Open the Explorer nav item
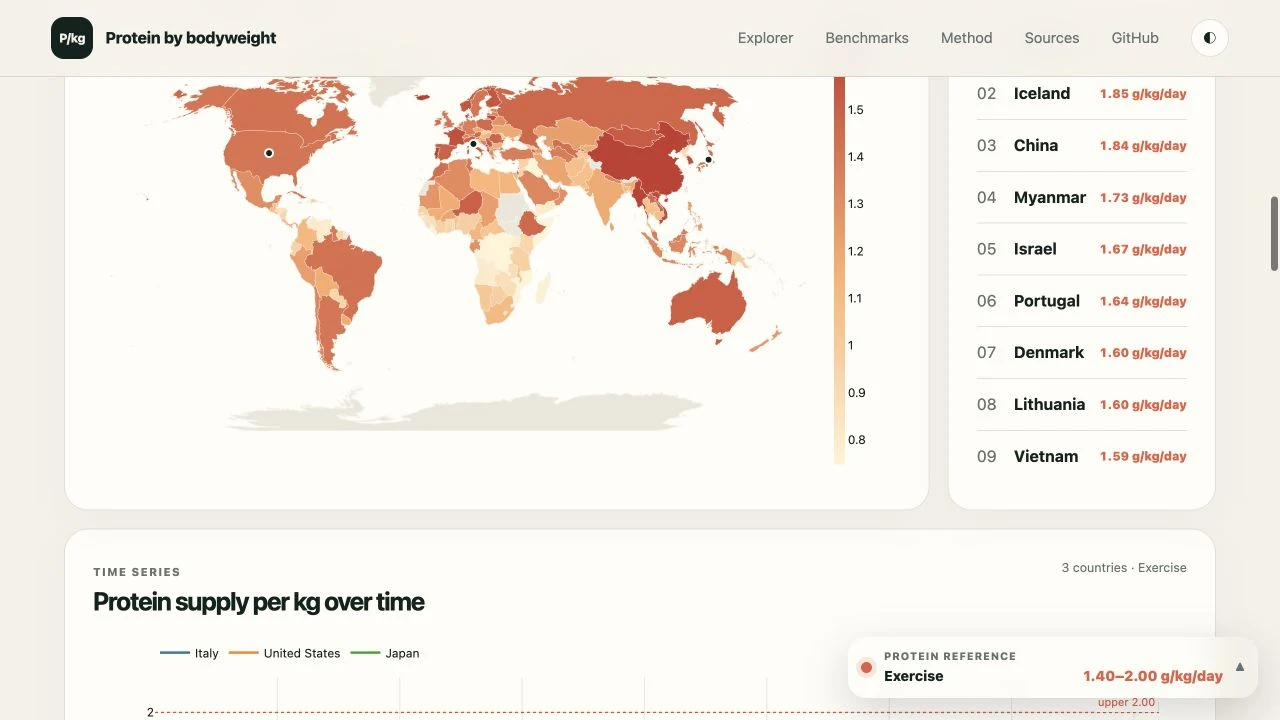Image resolution: width=1280 pixels, height=720 pixels. (x=765, y=38)
